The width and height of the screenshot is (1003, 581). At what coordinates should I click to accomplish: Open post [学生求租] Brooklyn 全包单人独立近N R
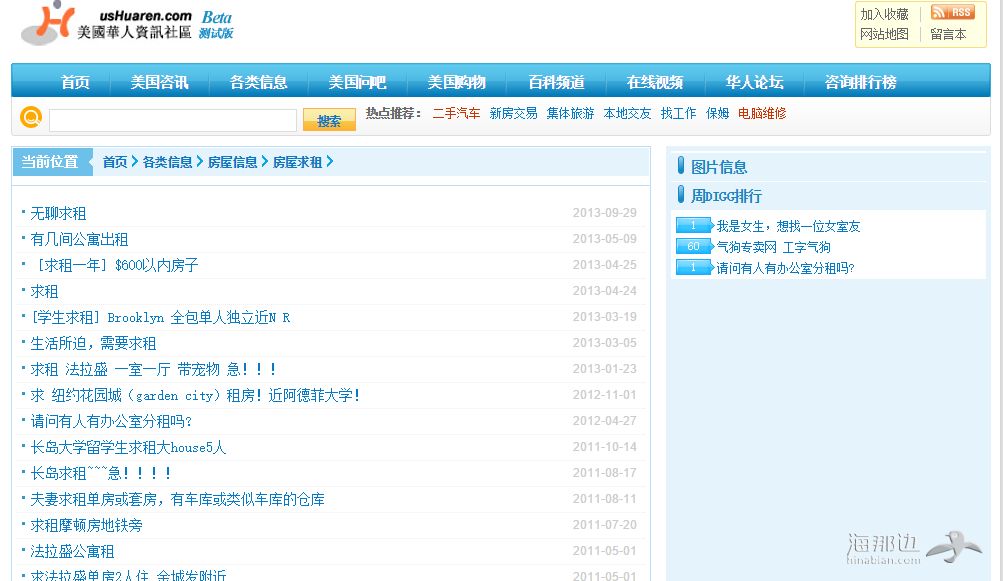(160, 317)
